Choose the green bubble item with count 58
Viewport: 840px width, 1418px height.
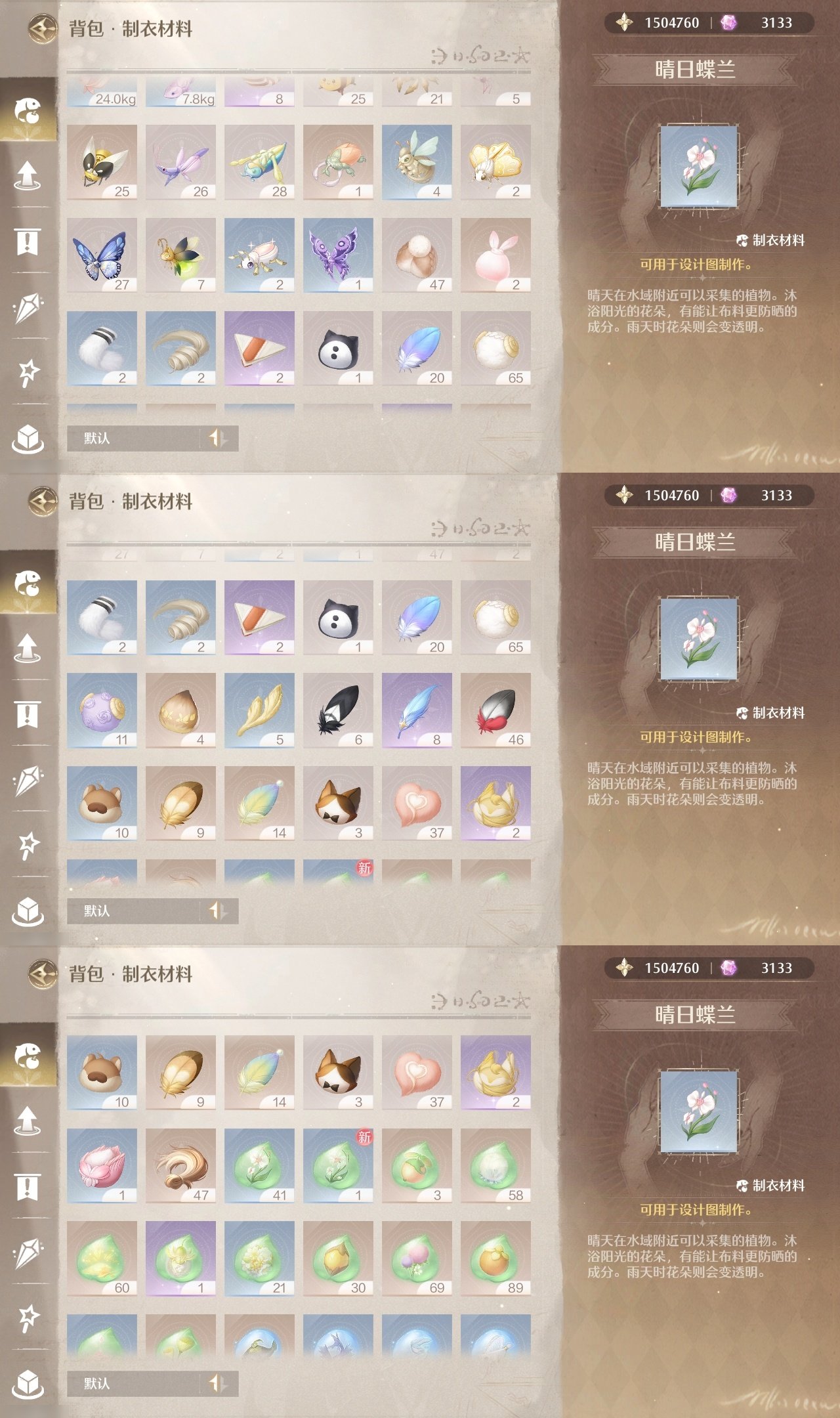click(x=495, y=1166)
